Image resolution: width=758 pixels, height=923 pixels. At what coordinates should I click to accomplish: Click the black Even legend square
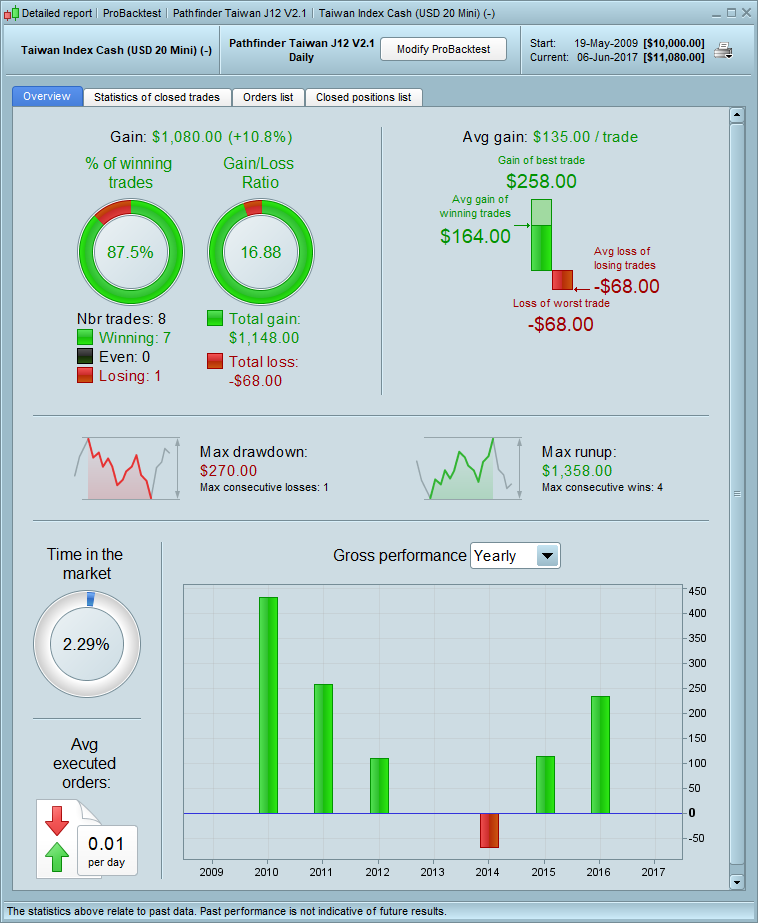(85, 356)
